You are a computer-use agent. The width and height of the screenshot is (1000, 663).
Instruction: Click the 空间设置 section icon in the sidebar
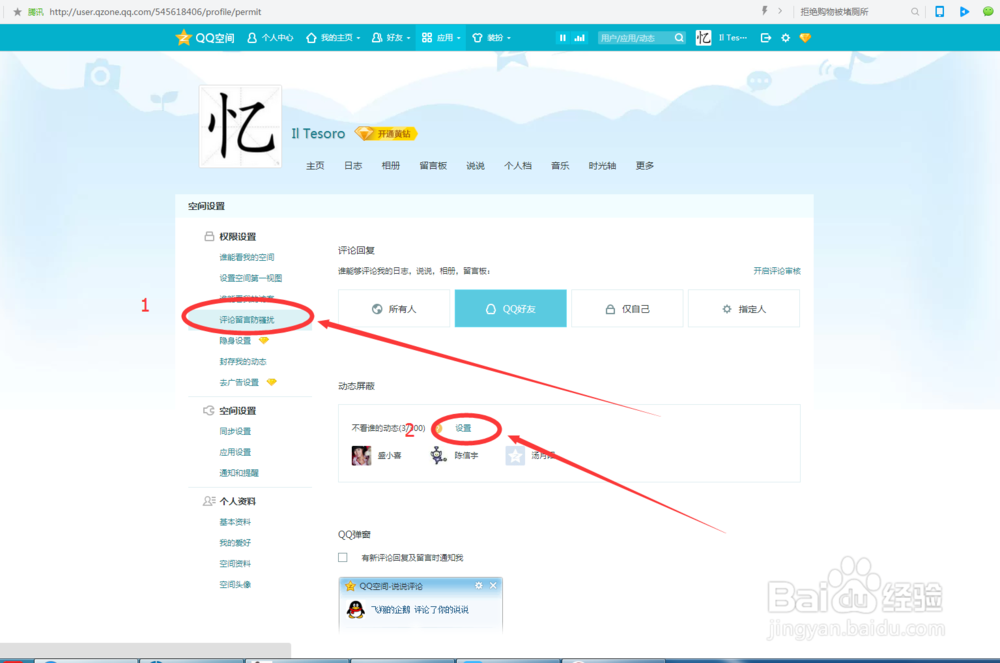209,411
